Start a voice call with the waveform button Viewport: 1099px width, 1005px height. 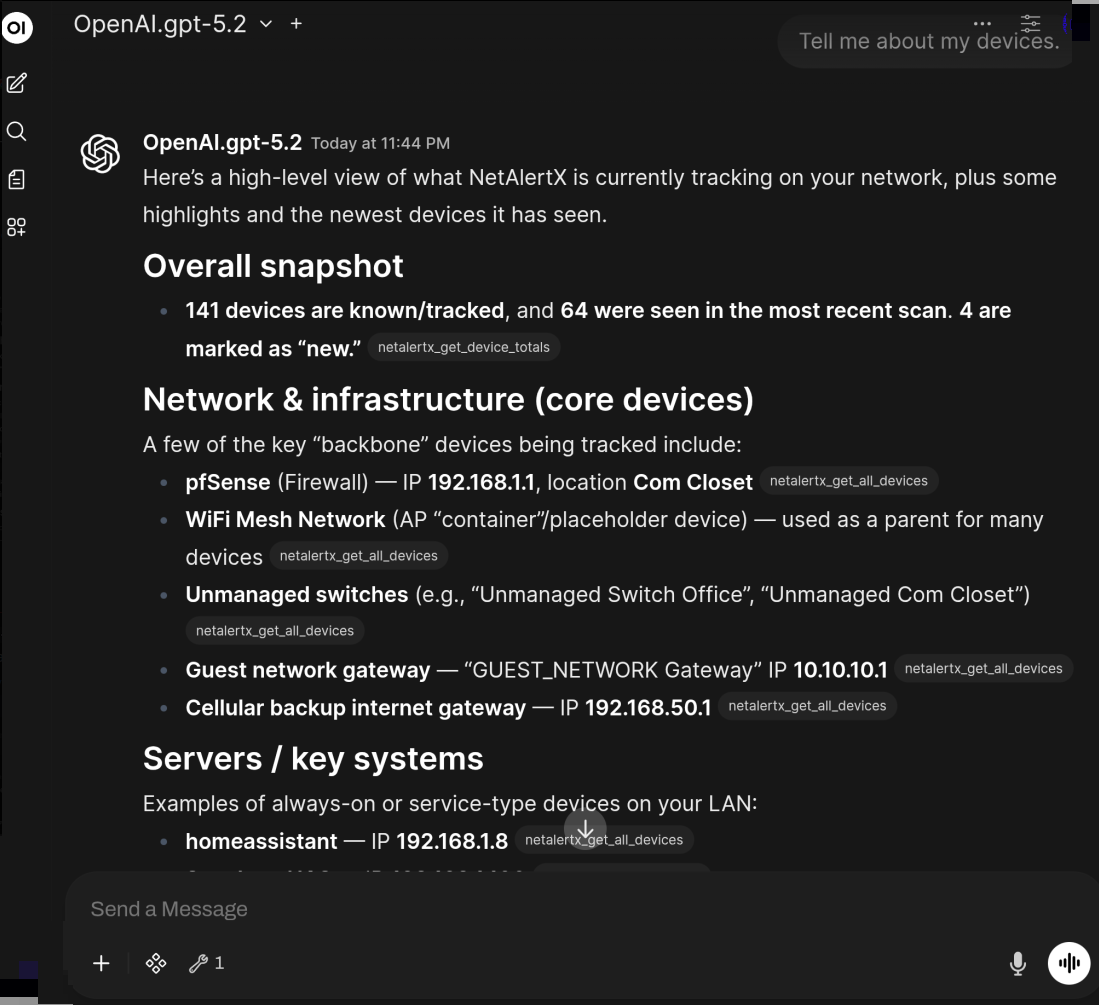[1069, 963]
